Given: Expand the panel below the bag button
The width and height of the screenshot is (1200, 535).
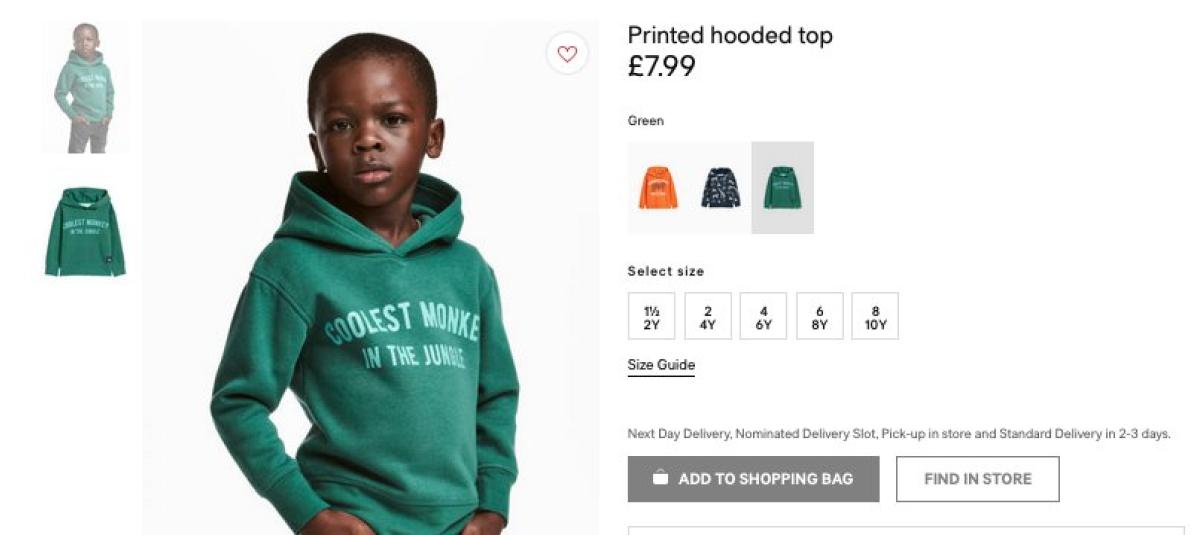Looking at the screenshot, I should [x=905, y=529].
